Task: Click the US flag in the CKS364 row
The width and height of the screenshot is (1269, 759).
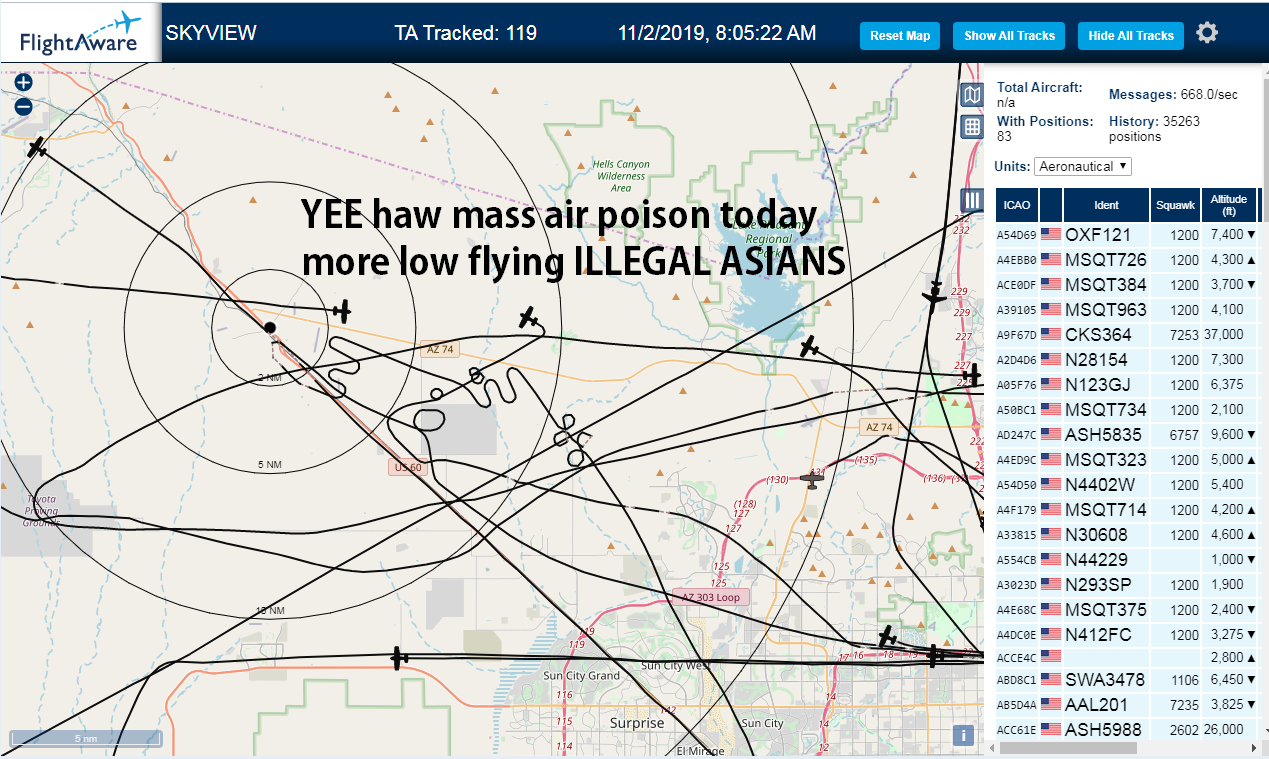Action: [x=1051, y=335]
